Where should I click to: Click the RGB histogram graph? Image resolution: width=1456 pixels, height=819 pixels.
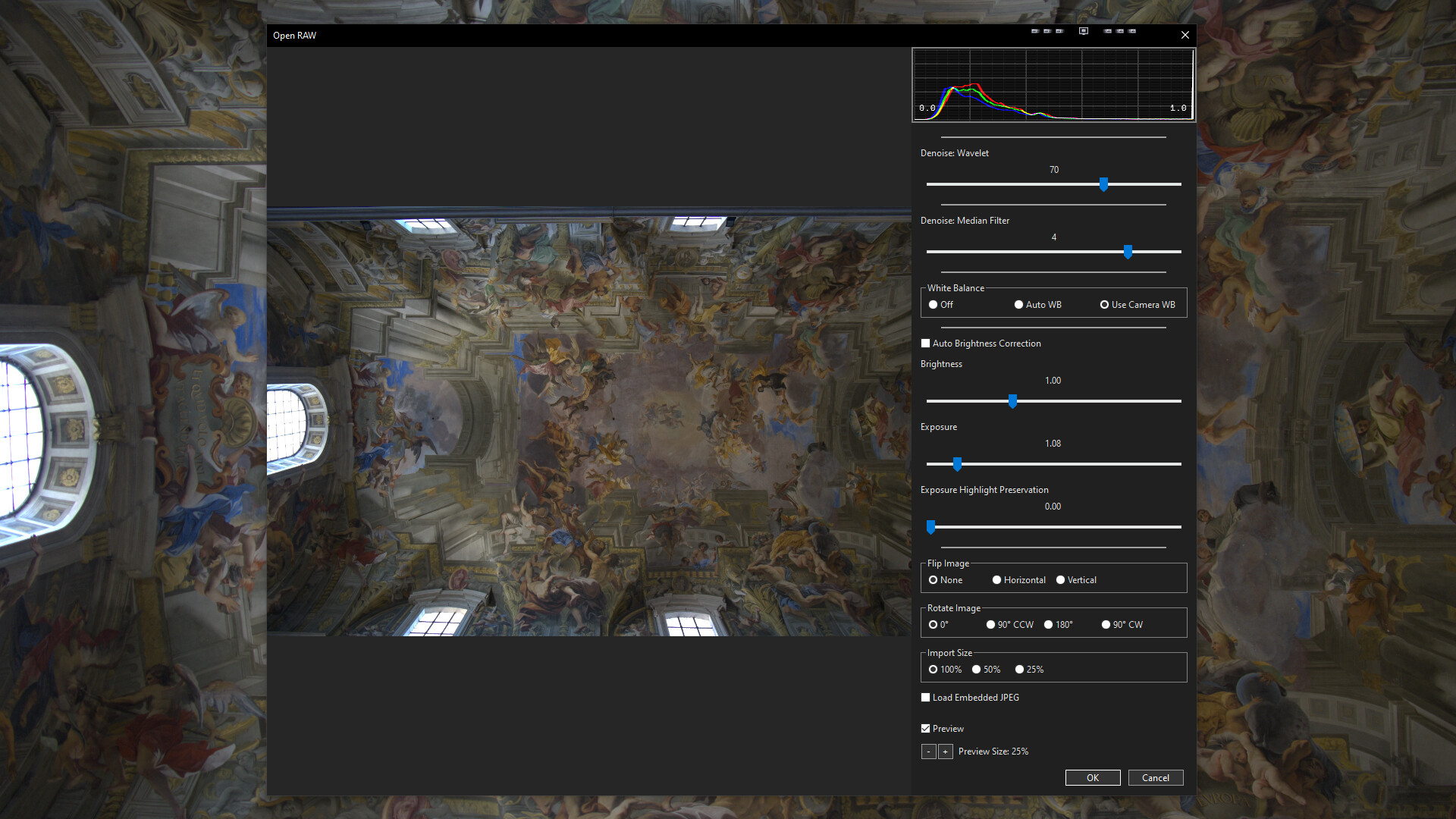click(x=1053, y=85)
